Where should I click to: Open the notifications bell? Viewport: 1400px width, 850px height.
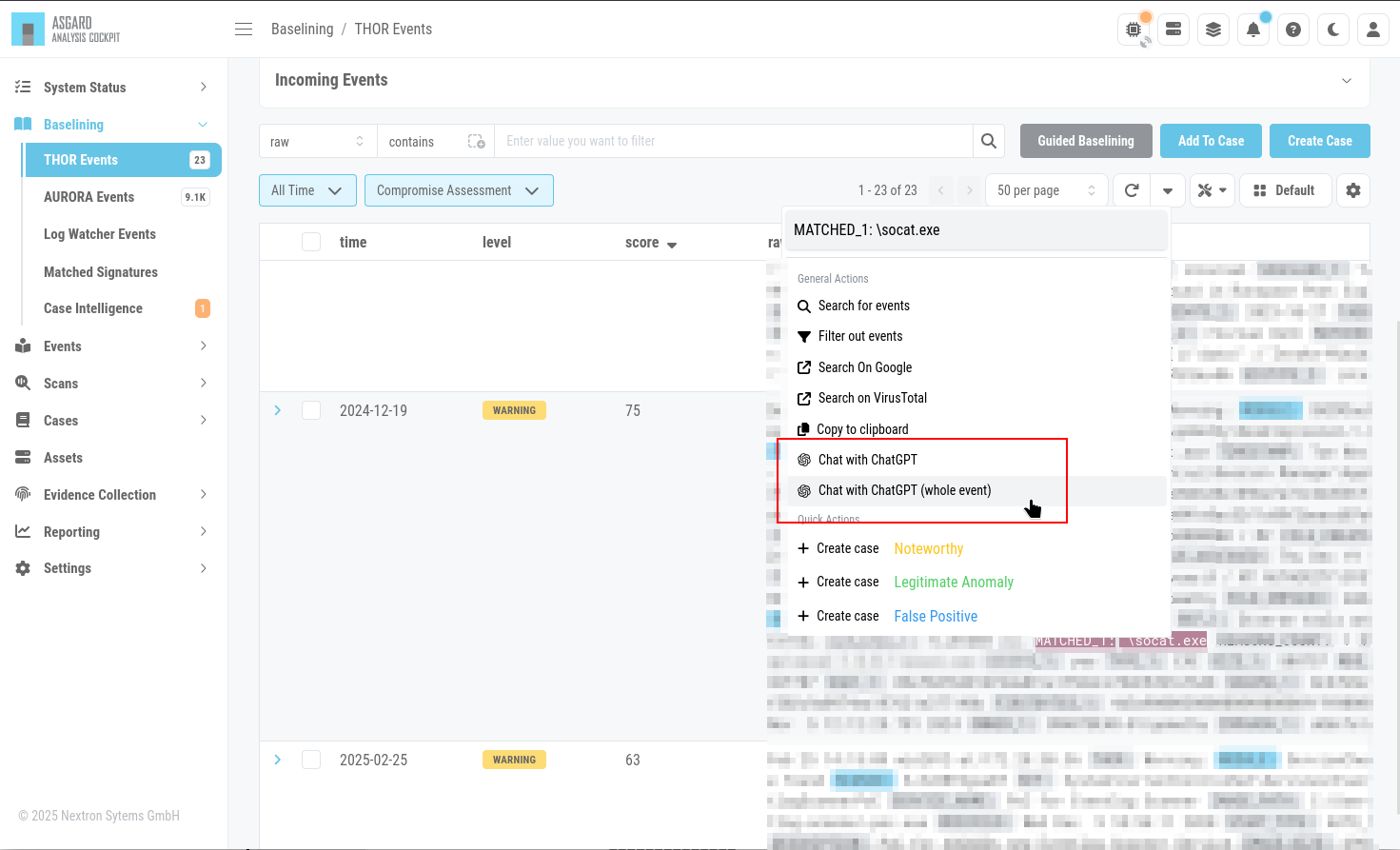coord(1253,30)
